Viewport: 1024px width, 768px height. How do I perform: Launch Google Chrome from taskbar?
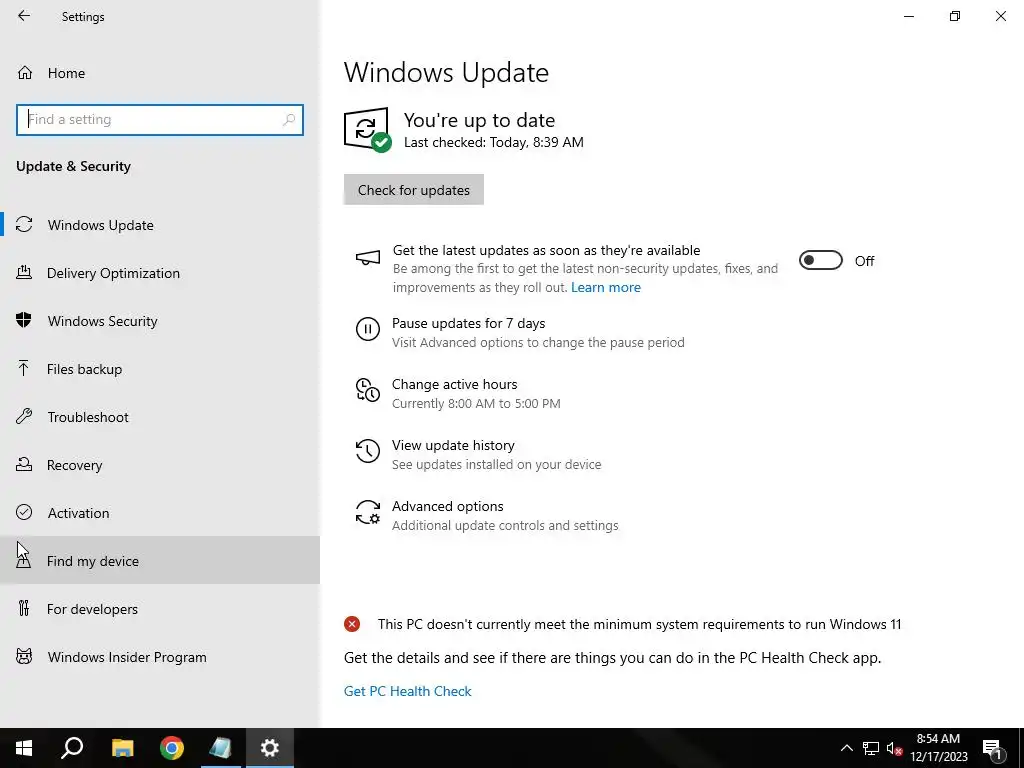(172, 748)
